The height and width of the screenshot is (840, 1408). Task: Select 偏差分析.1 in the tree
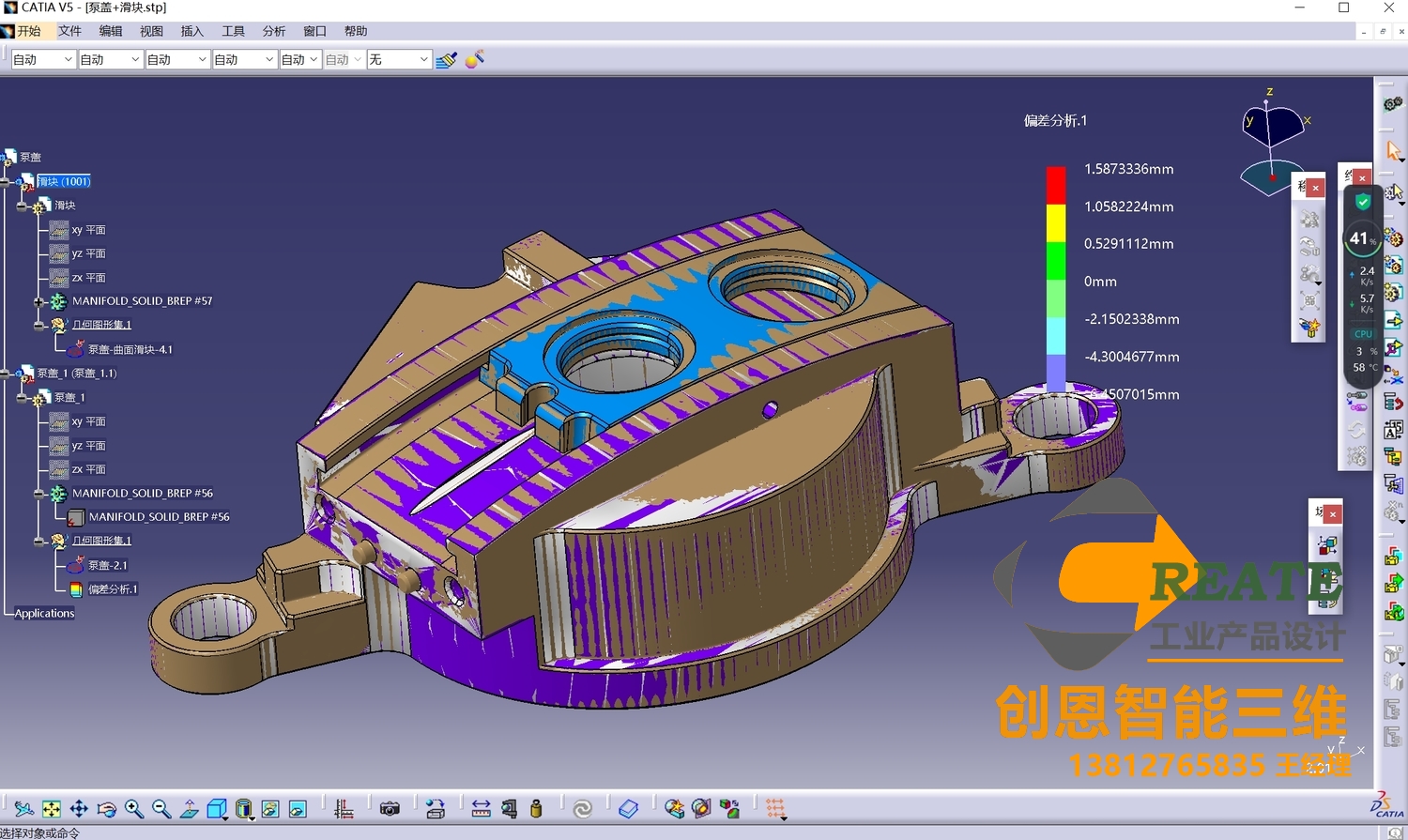(113, 589)
